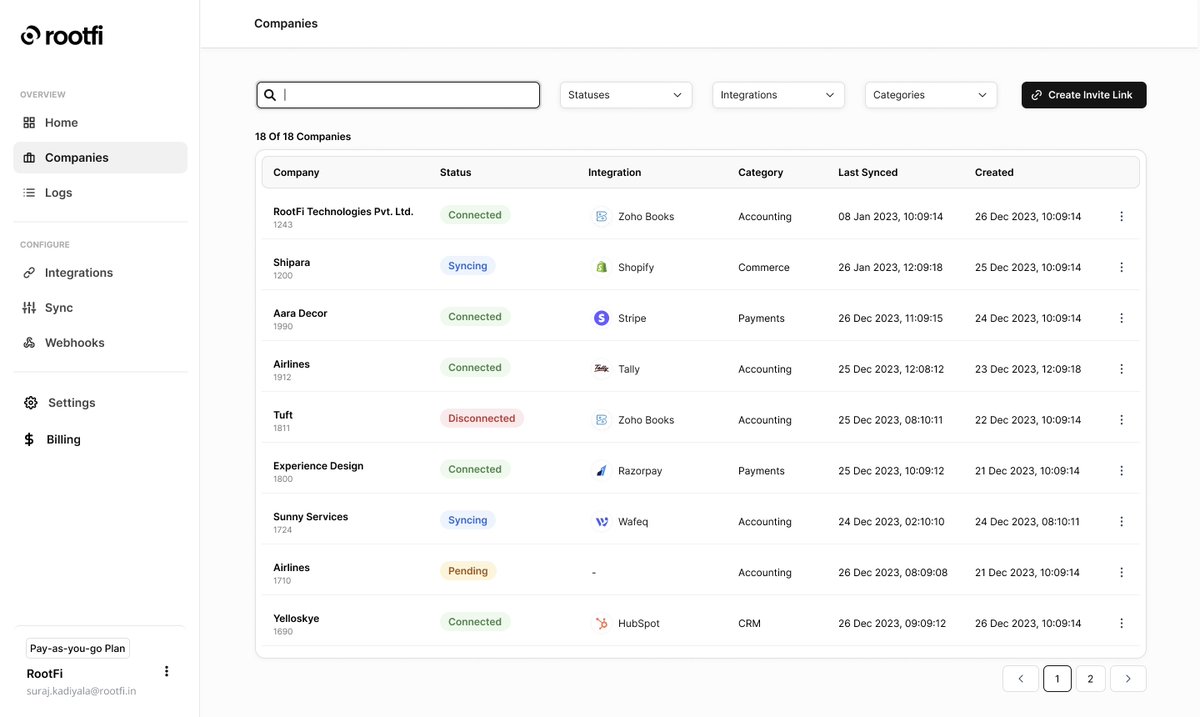1200x717 pixels.
Task: Go to previous page arrow
Action: point(1020,679)
